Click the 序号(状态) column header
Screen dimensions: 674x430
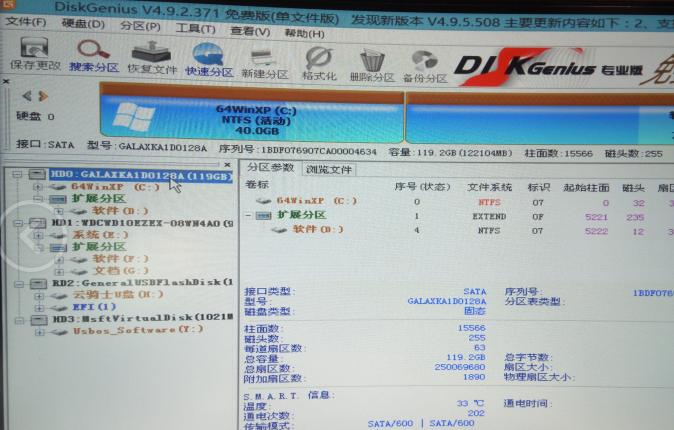pos(422,186)
